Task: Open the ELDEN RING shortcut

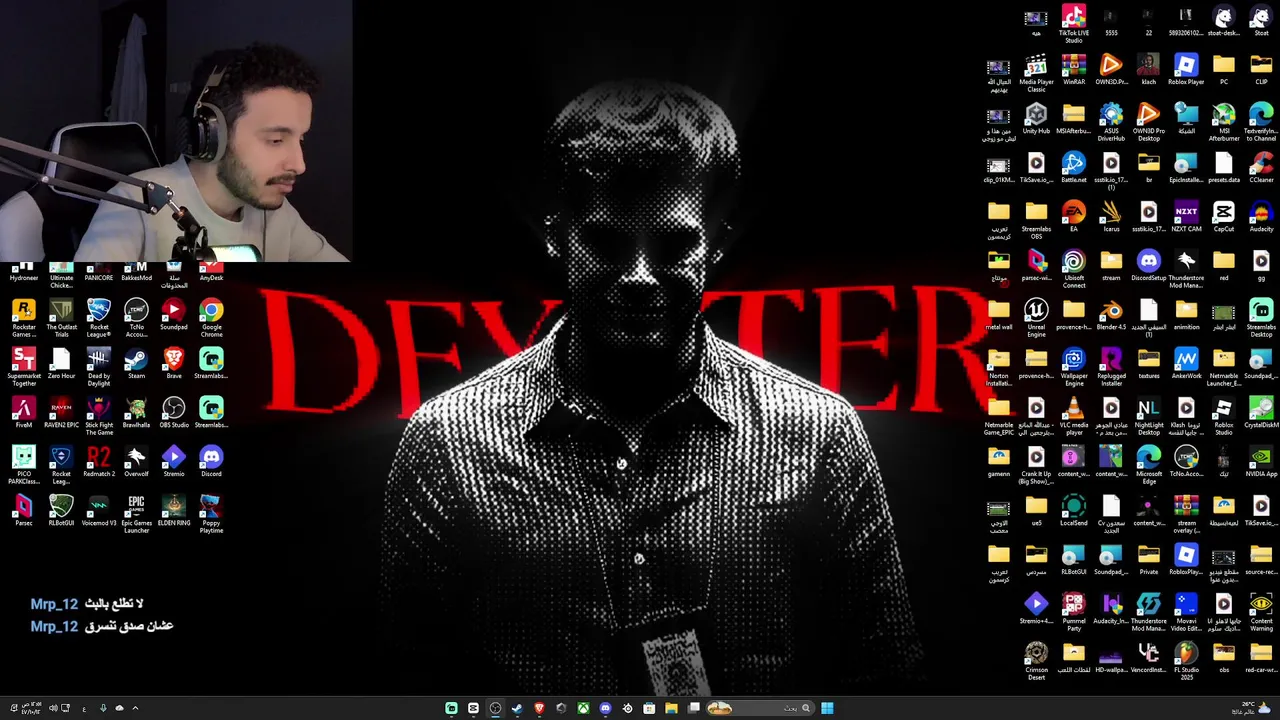Action: [174, 510]
